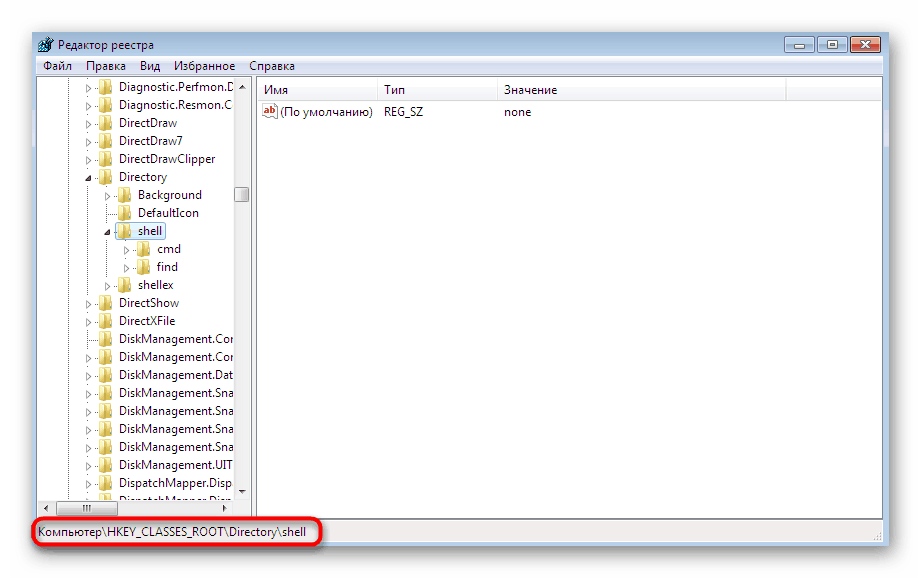Close the Registry Editor window
Image resolution: width=921 pixels, height=578 pixels.
pyautogui.click(x=865, y=45)
